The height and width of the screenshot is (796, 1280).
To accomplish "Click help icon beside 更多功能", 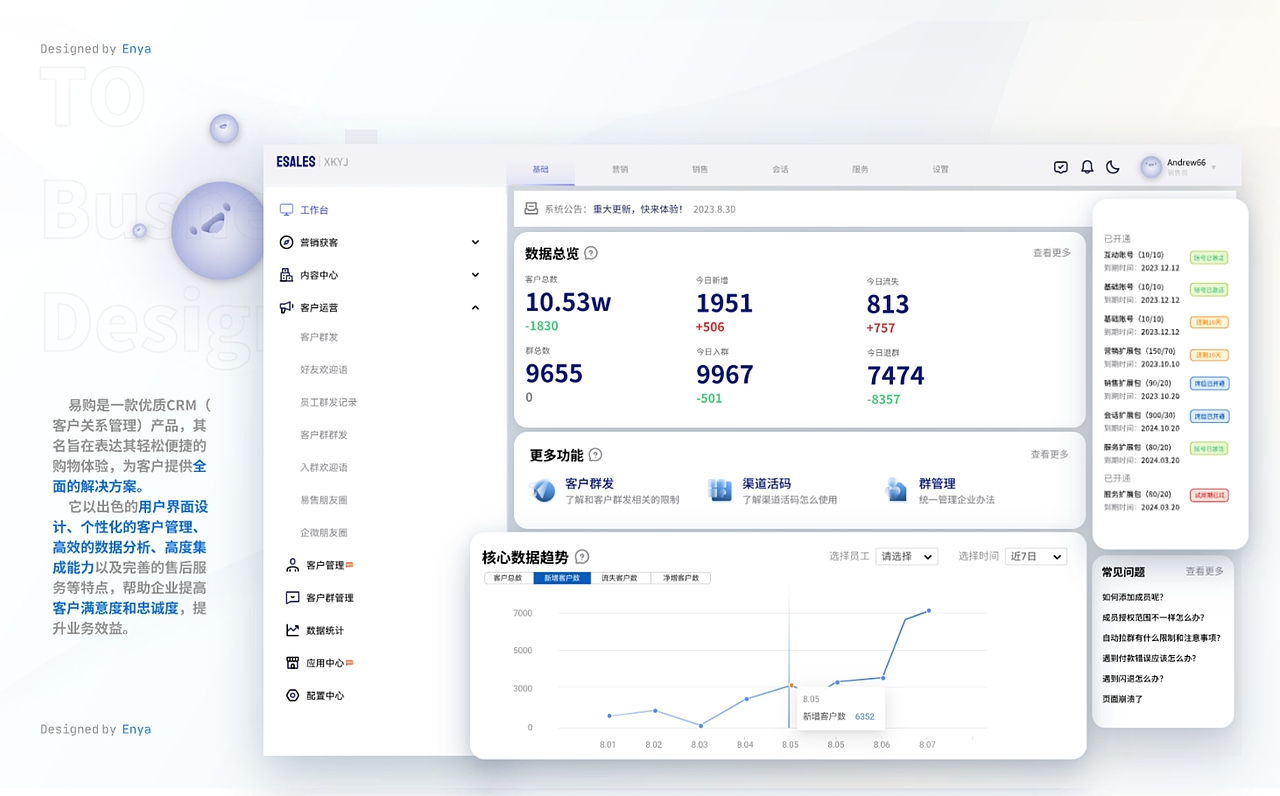I will click(596, 455).
